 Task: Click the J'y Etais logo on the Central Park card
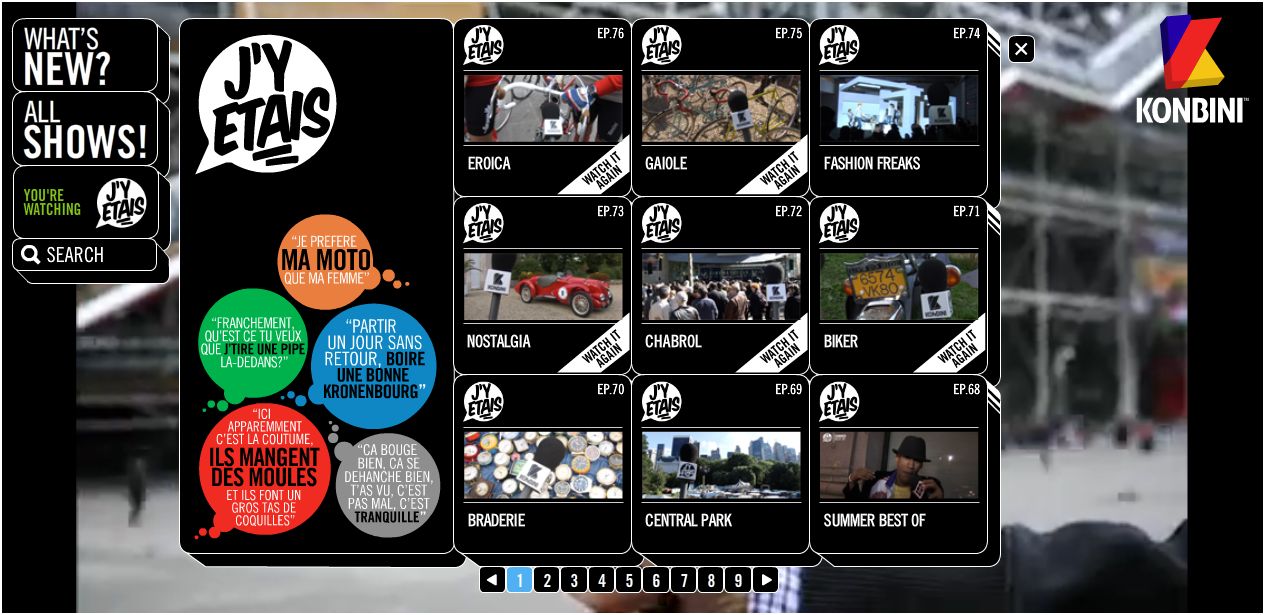point(661,402)
